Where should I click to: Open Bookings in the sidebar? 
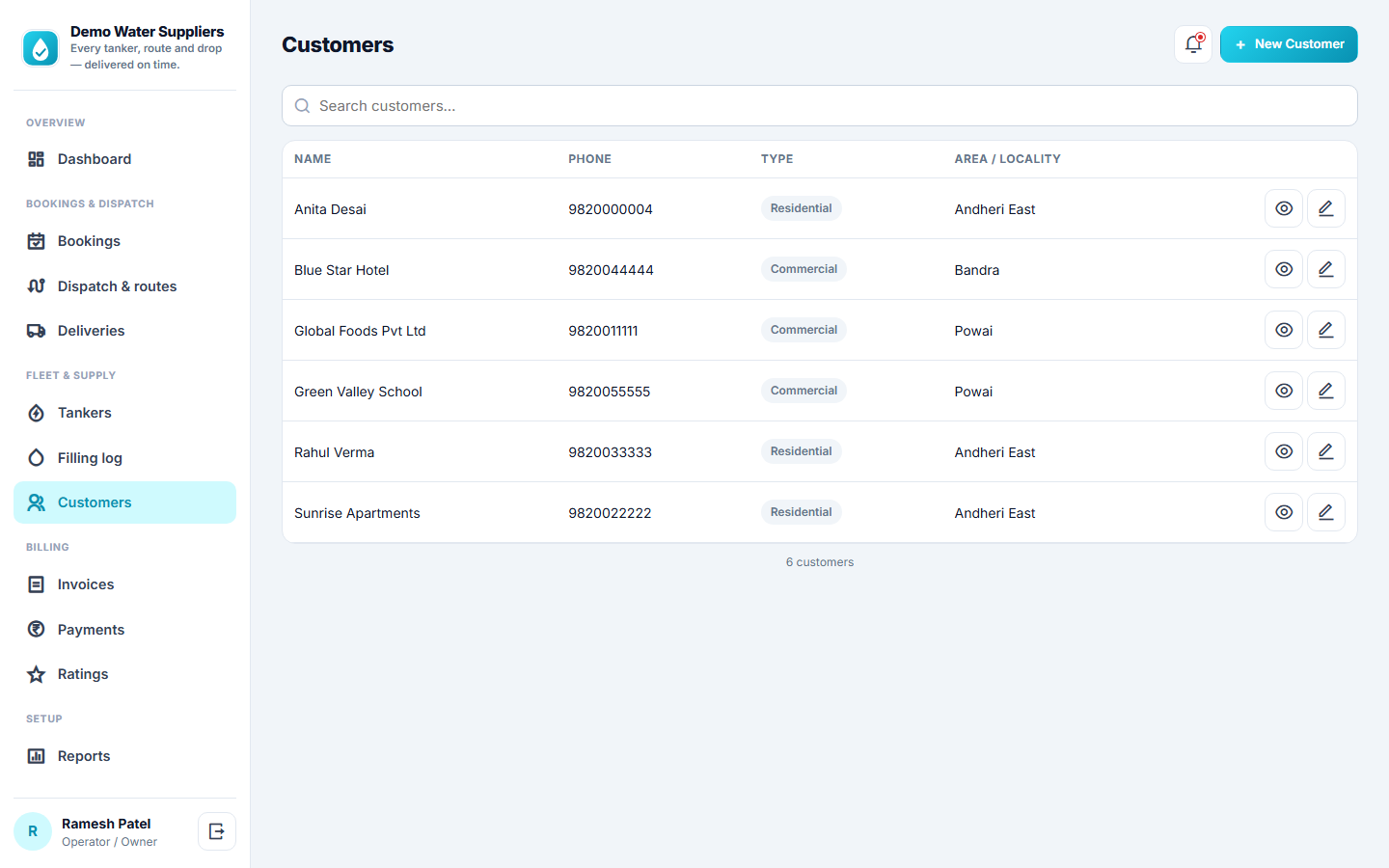124,241
